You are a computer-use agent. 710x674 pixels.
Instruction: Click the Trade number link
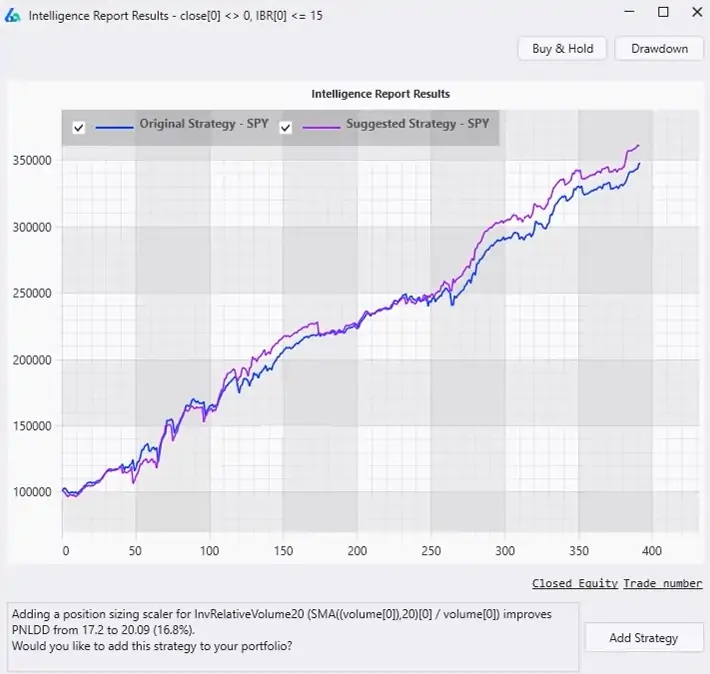[663, 583]
